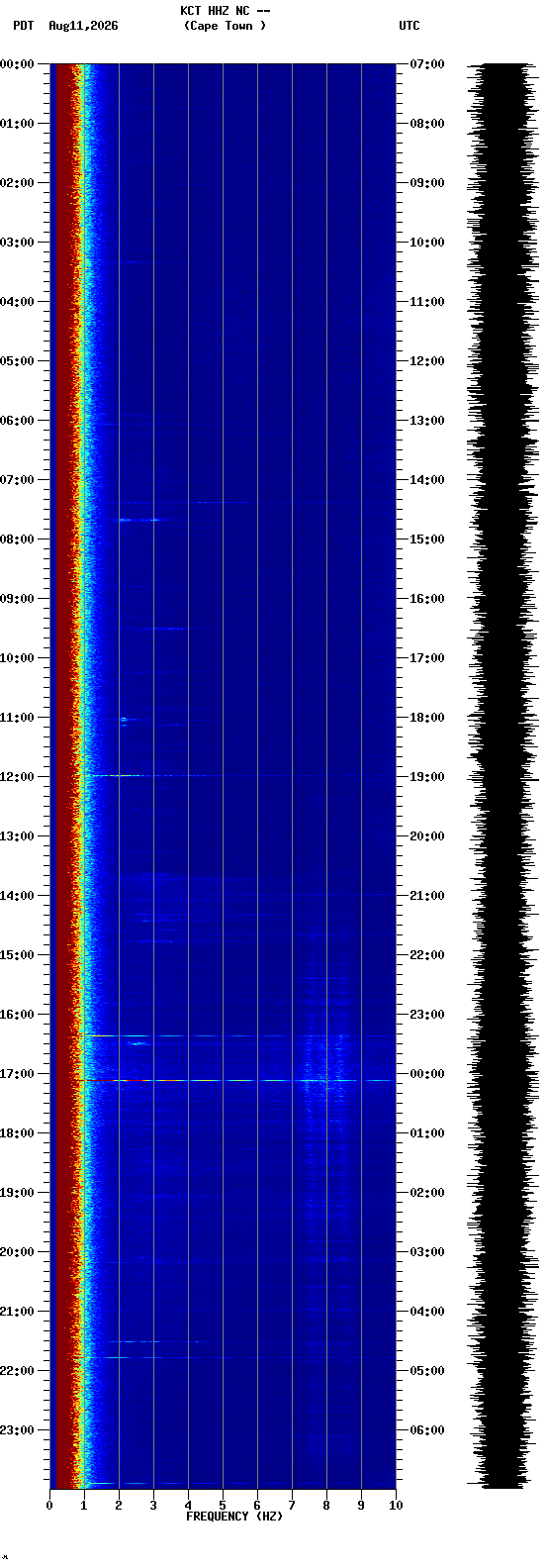Select the '12:00' label on PDT axis
546x1568 pixels.
[x=17, y=777]
